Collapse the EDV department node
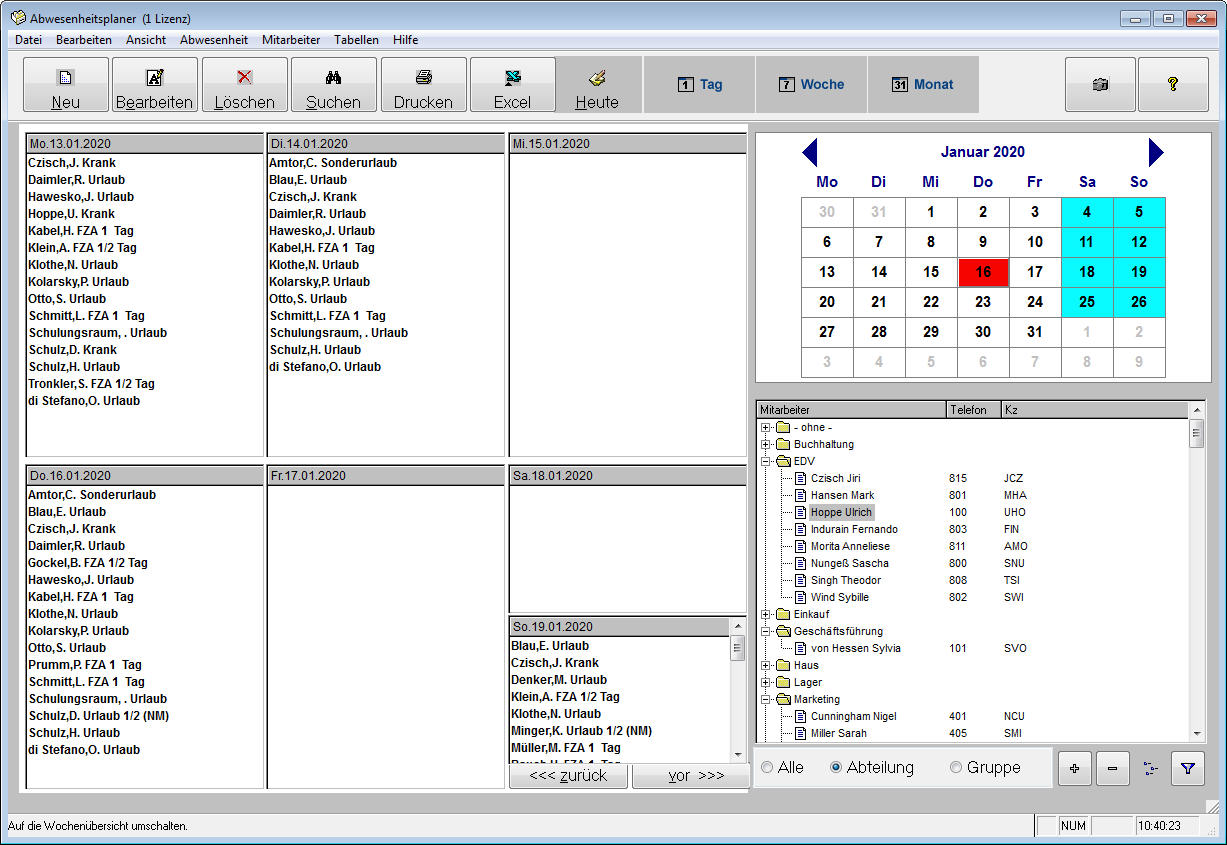This screenshot has width=1227, height=845. (766, 461)
